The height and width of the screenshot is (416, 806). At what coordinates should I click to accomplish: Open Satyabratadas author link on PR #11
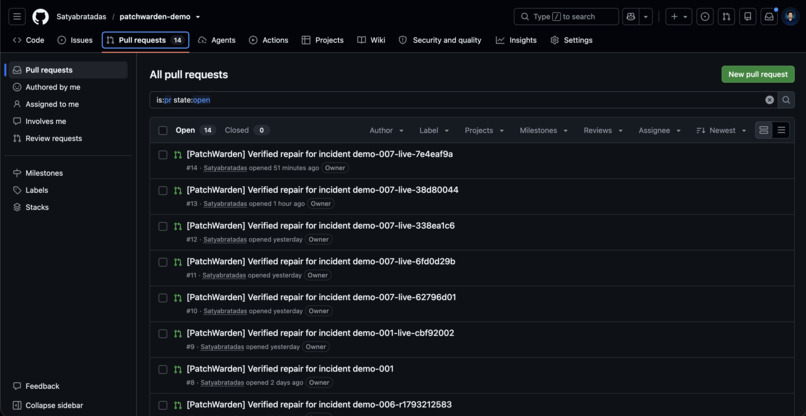click(224, 276)
